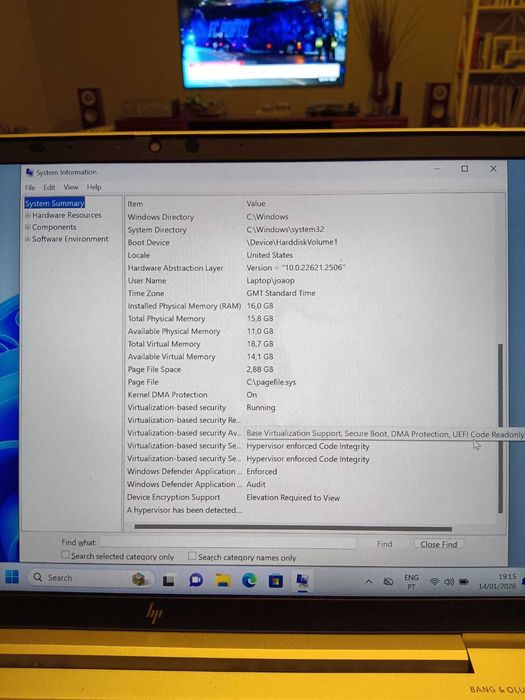Open the Windows Start menu
This screenshot has height=700, width=525.
point(12,577)
